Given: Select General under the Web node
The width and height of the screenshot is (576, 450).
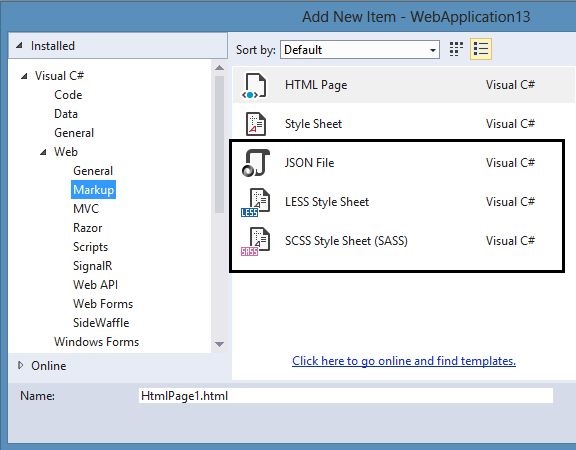Looking at the screenshot, I should click(93, 171).
